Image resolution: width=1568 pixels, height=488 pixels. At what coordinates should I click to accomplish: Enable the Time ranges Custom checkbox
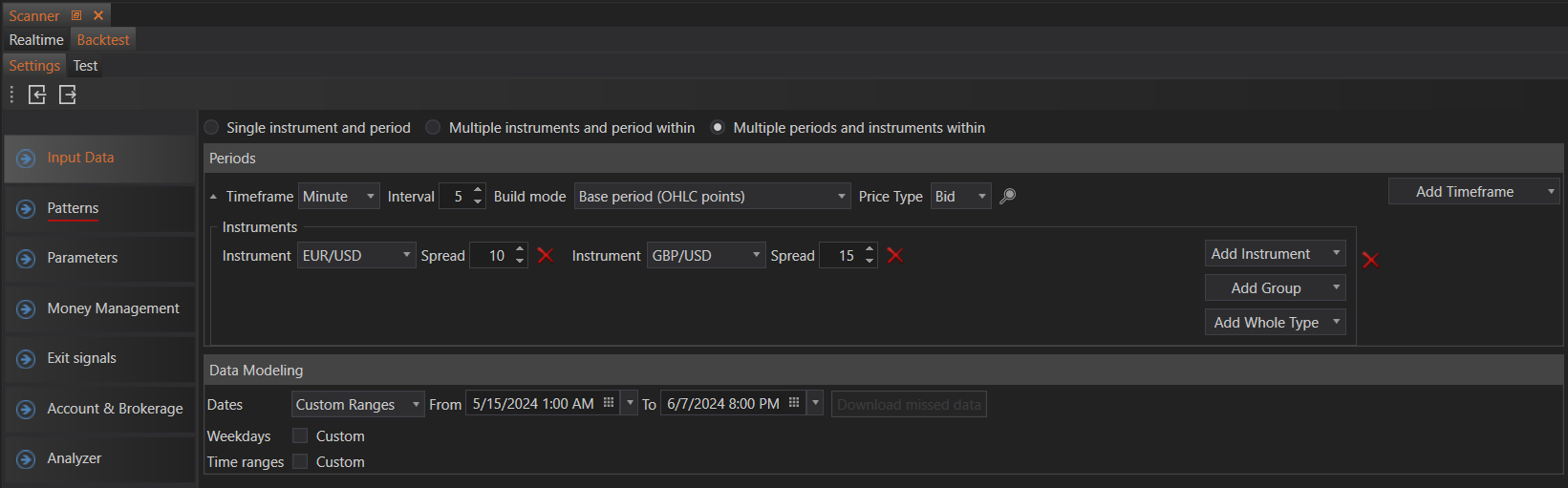coord(300,462)
